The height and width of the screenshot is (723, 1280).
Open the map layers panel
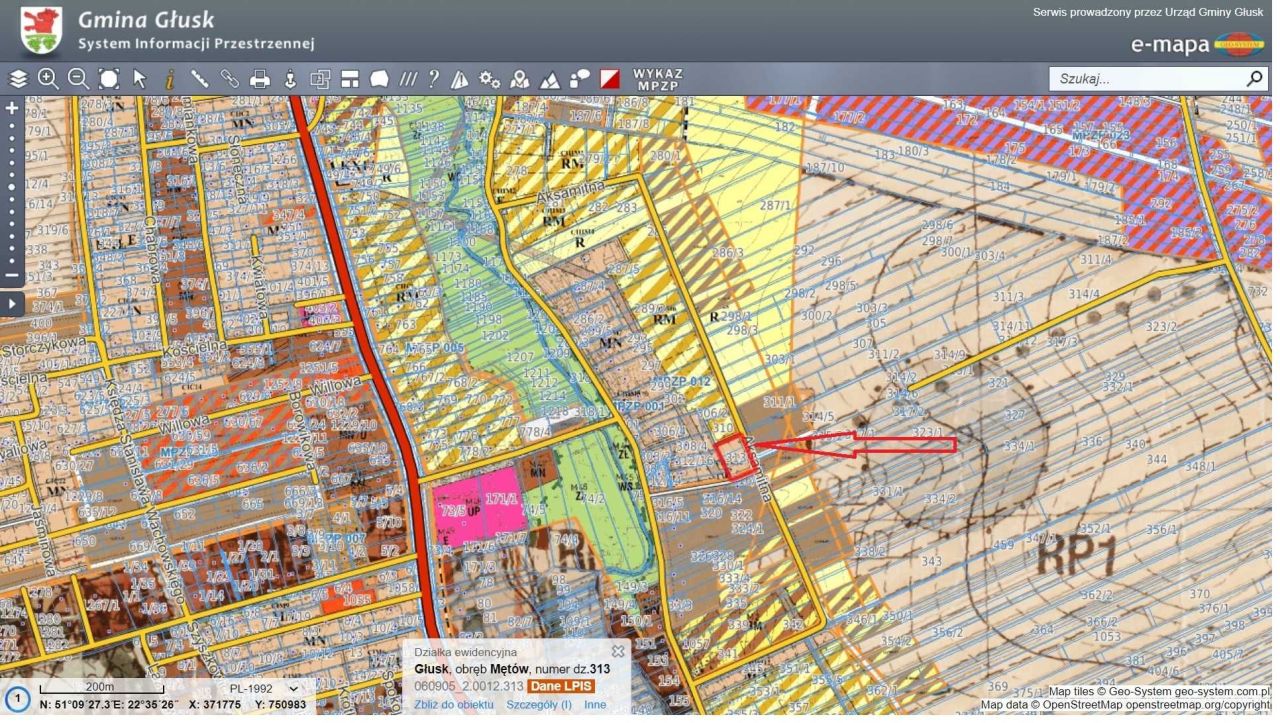(18, 79)
